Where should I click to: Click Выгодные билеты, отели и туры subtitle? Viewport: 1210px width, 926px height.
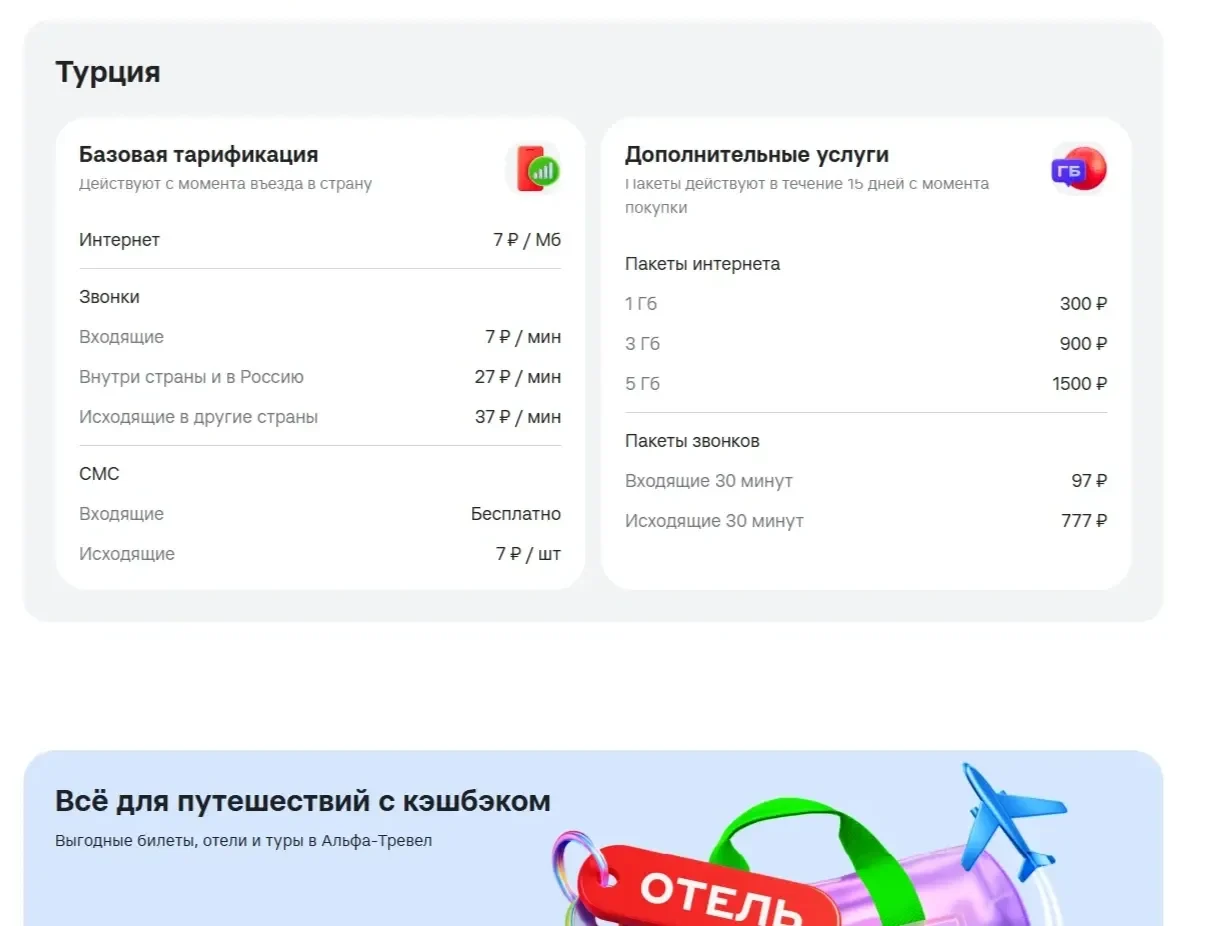tap(243, 841)
